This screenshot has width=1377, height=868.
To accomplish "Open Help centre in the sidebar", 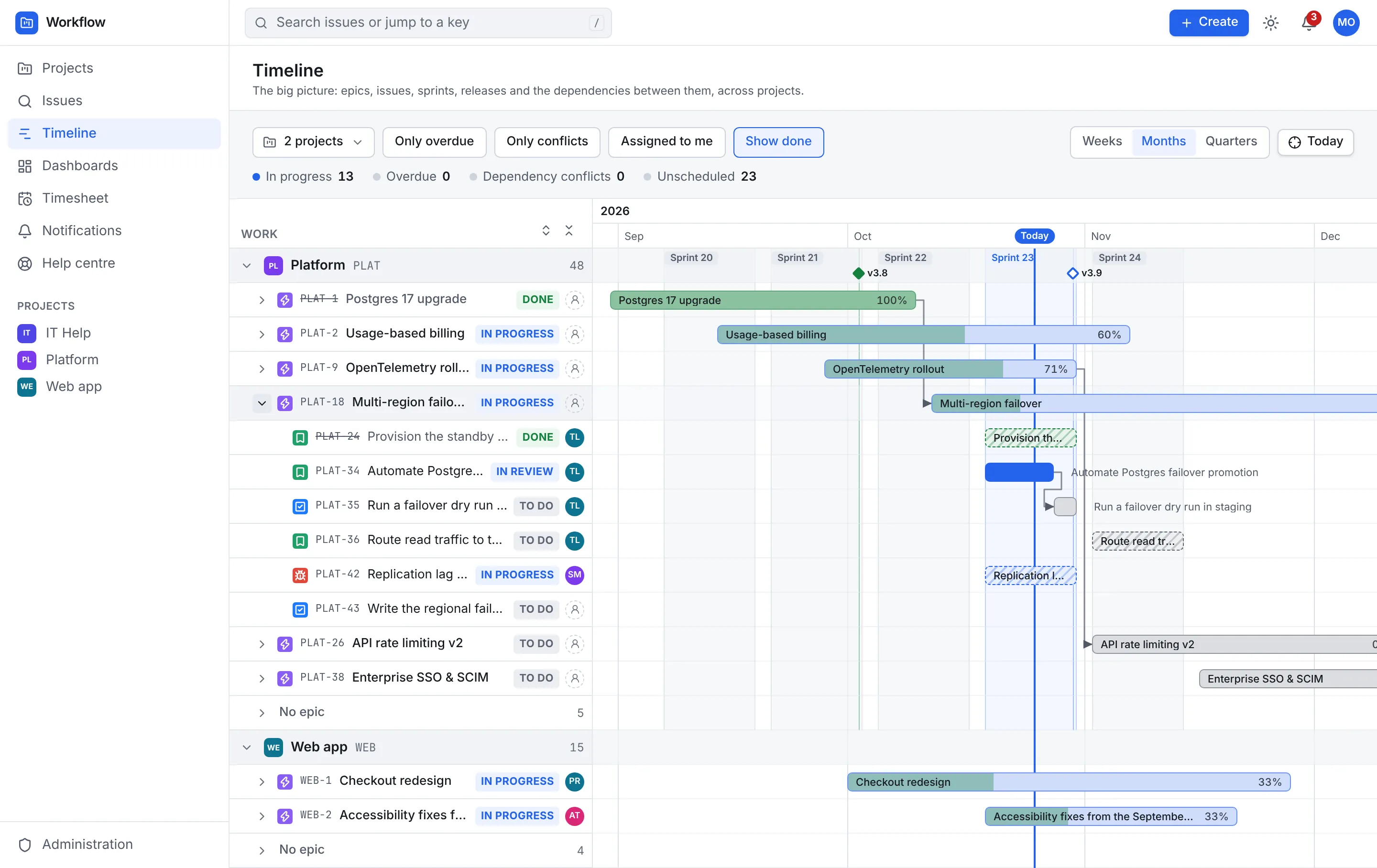I will point(114,263).
